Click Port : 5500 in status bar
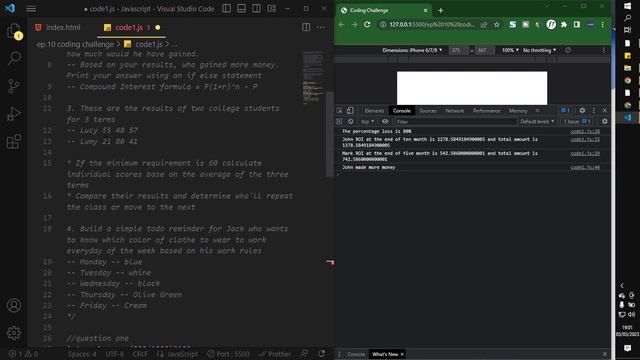This screenshot has width=640, height=360. tap(228, 354)
